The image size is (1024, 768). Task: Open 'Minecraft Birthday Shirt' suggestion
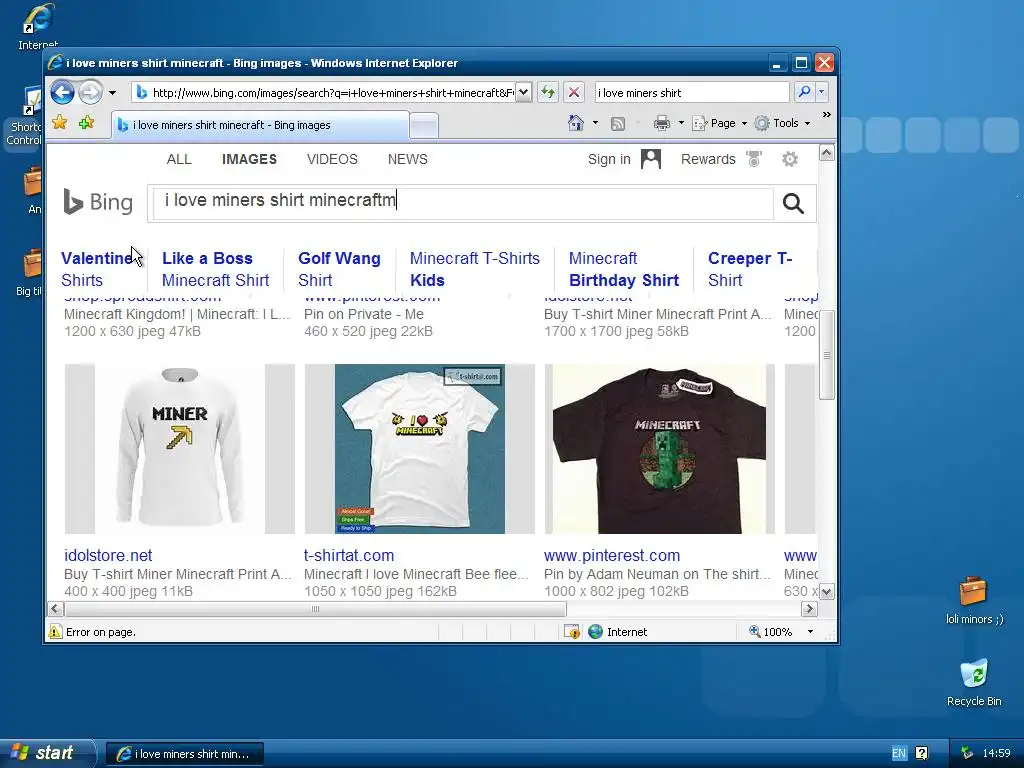coord(624,269)
